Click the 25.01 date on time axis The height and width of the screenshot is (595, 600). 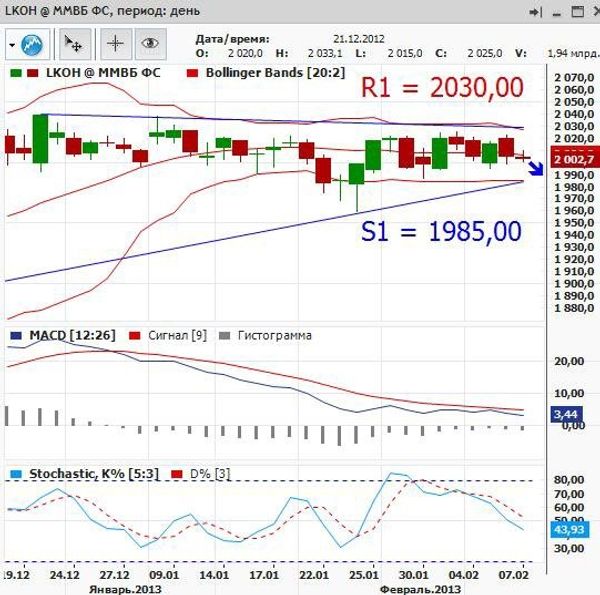pyautogui.click(x=364, y=575)
